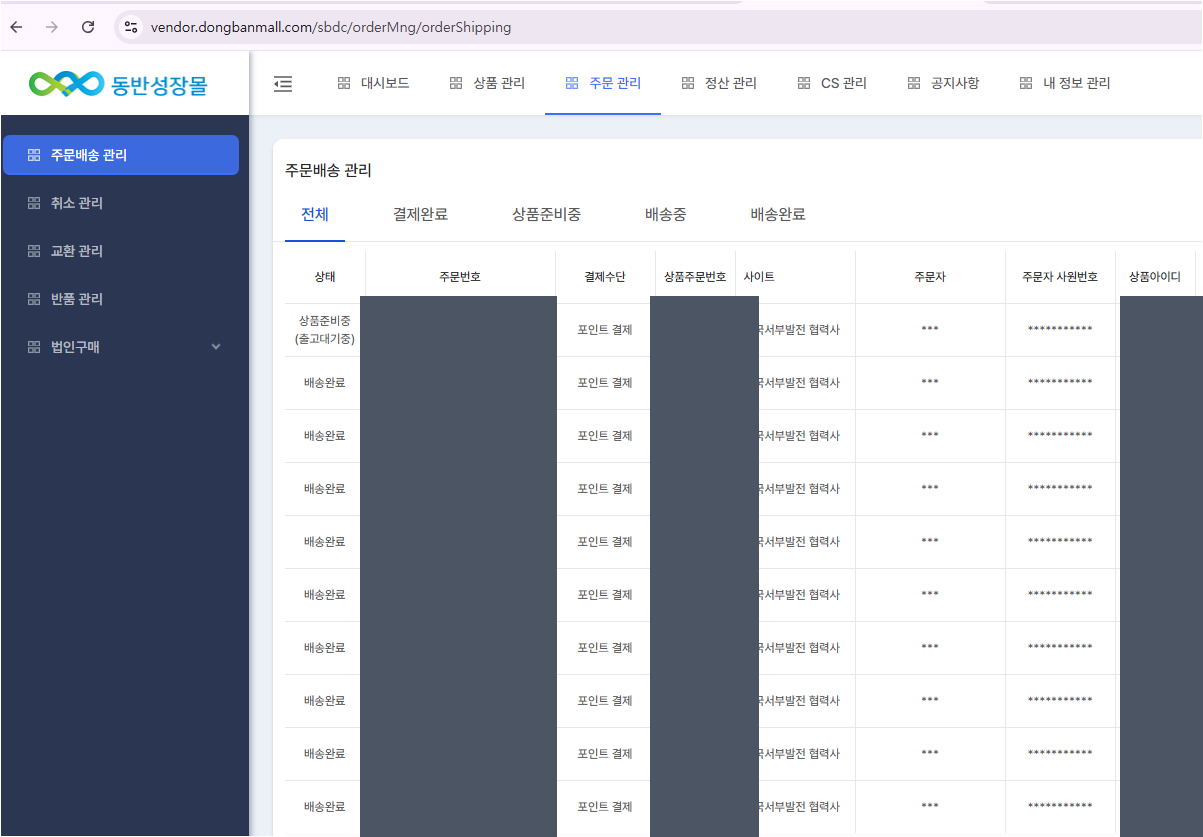1203x837 pixels.
Task: Click grid icon beside 법인구매
Action: coord(34,347)
